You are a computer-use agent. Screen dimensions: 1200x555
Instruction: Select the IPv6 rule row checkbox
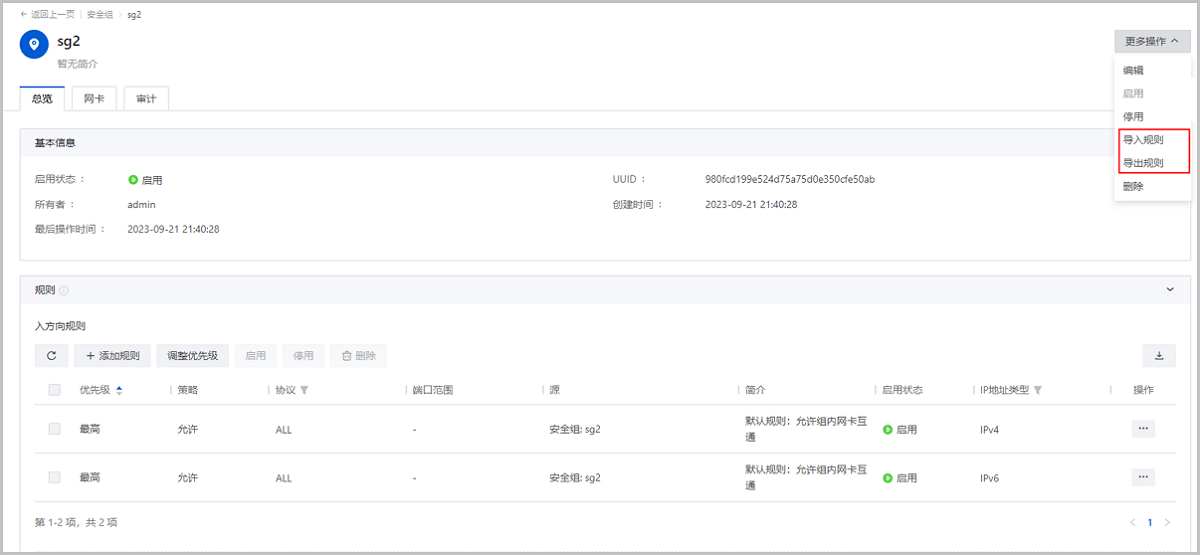tap(55, 478)
